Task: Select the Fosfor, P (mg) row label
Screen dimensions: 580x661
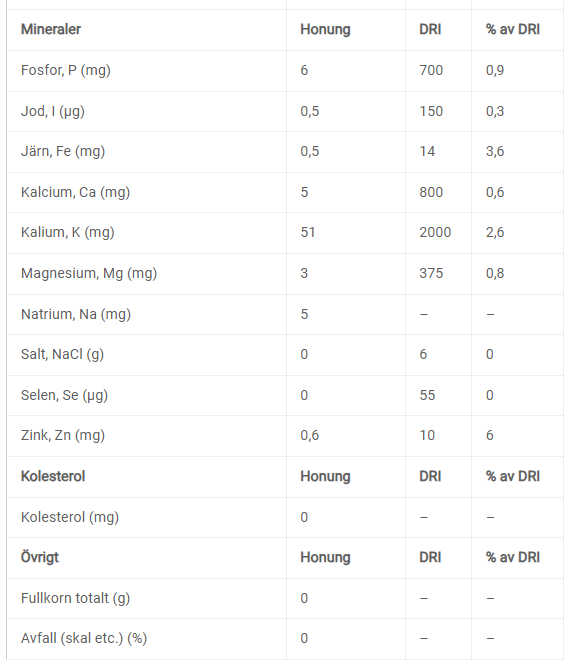Action: 66,70
